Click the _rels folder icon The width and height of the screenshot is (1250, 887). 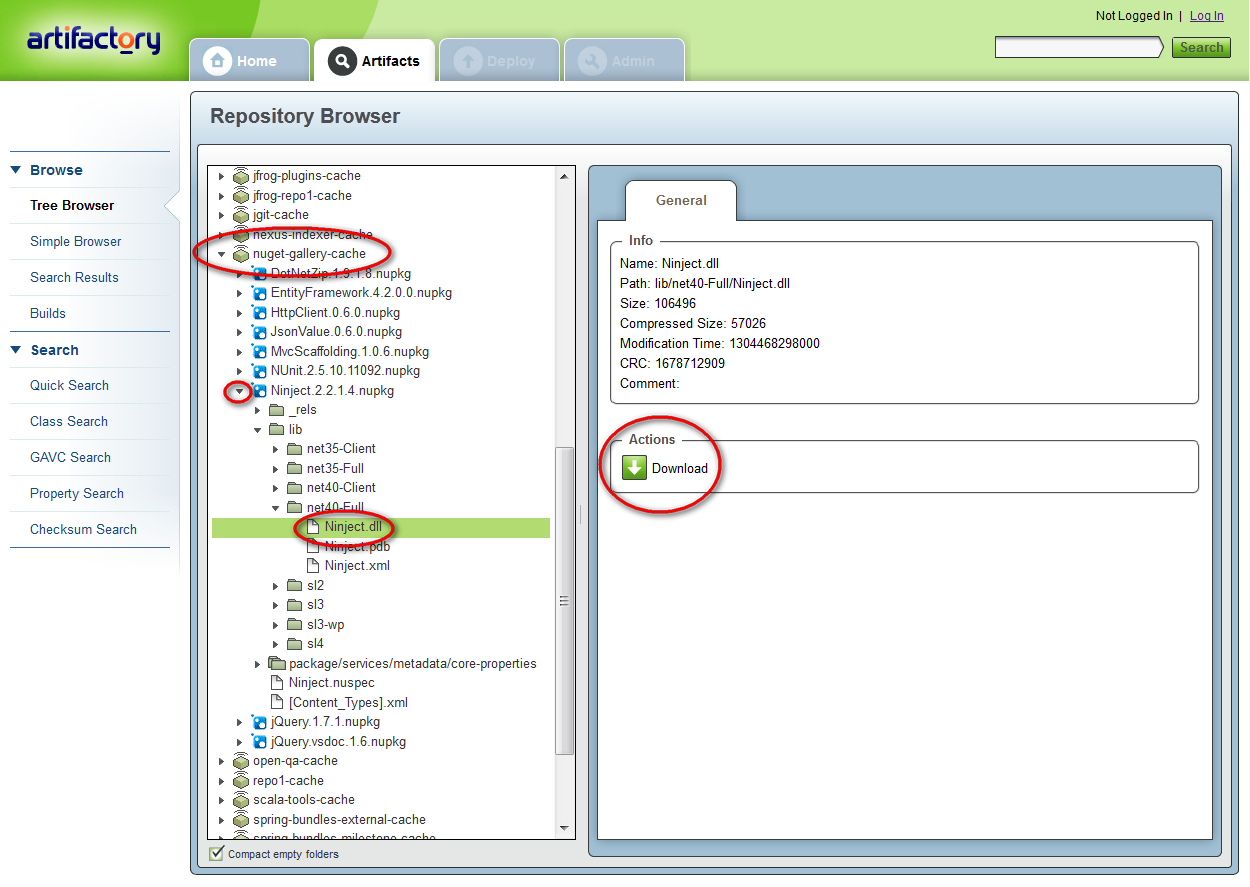pos(276,410)
